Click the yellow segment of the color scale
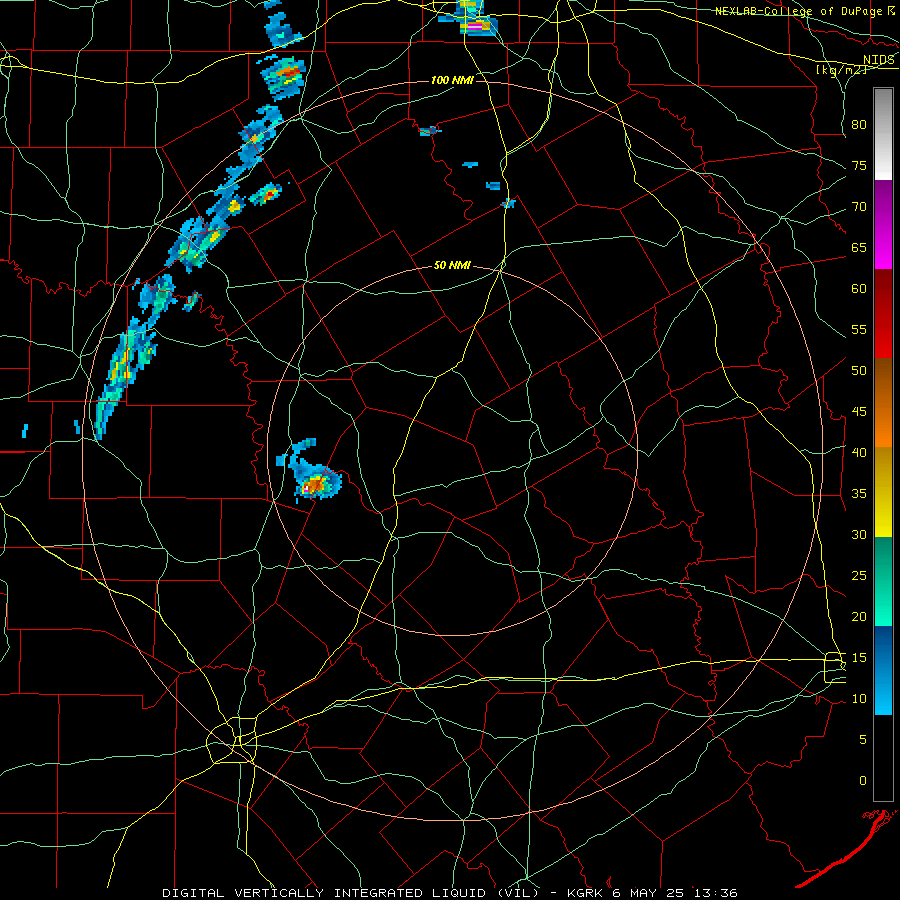 883,492
